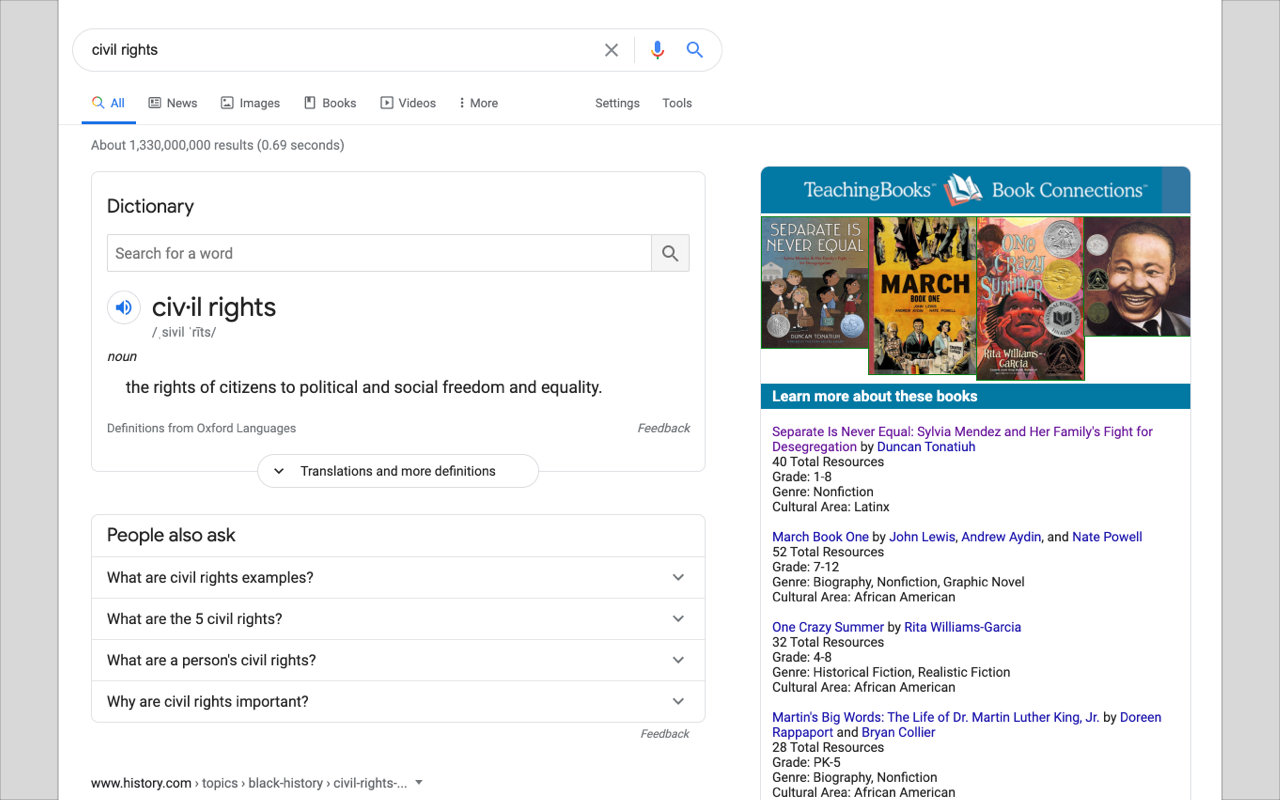Screen dimensions: 1280x800
Task: Switch to the Books tab
Action: pyautogui.click(x=330, y=103)
